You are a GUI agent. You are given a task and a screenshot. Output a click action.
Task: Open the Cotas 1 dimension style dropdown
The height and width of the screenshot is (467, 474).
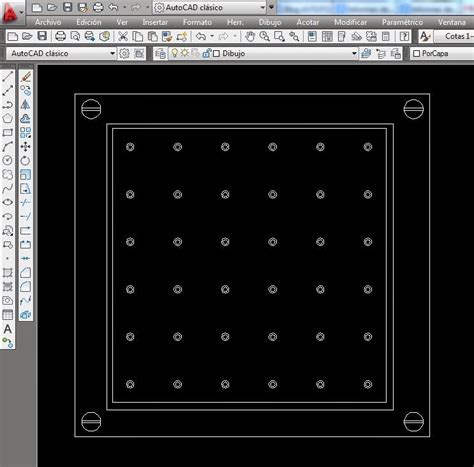click(x=454, y=36)
